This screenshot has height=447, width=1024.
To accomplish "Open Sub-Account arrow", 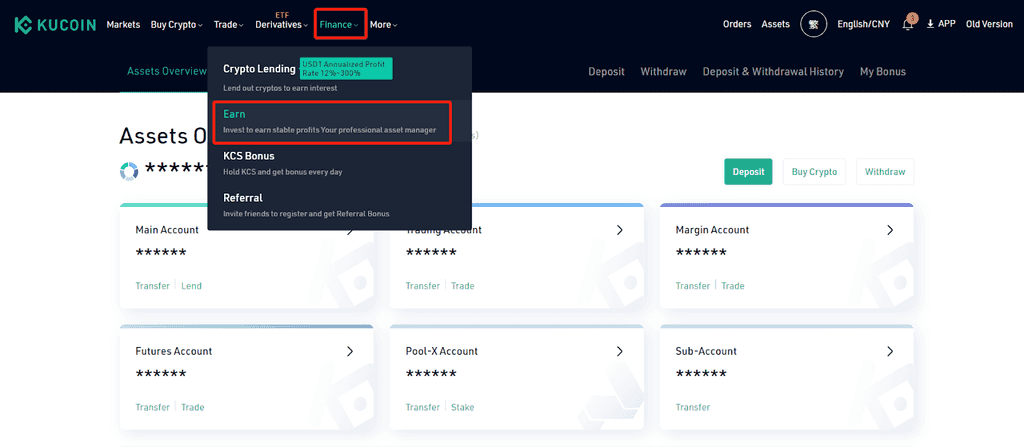I will (x=889, y=352).
